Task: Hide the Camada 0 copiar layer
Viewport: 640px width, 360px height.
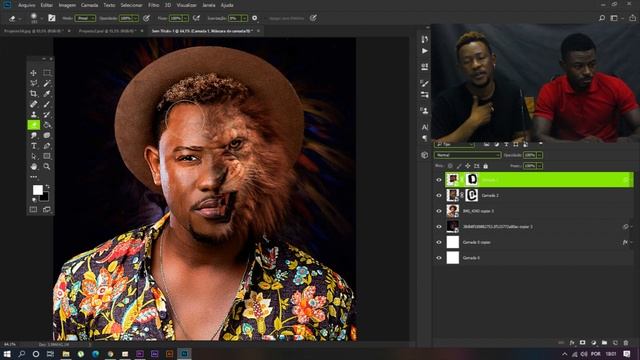Action: click(x=439, y=242)
